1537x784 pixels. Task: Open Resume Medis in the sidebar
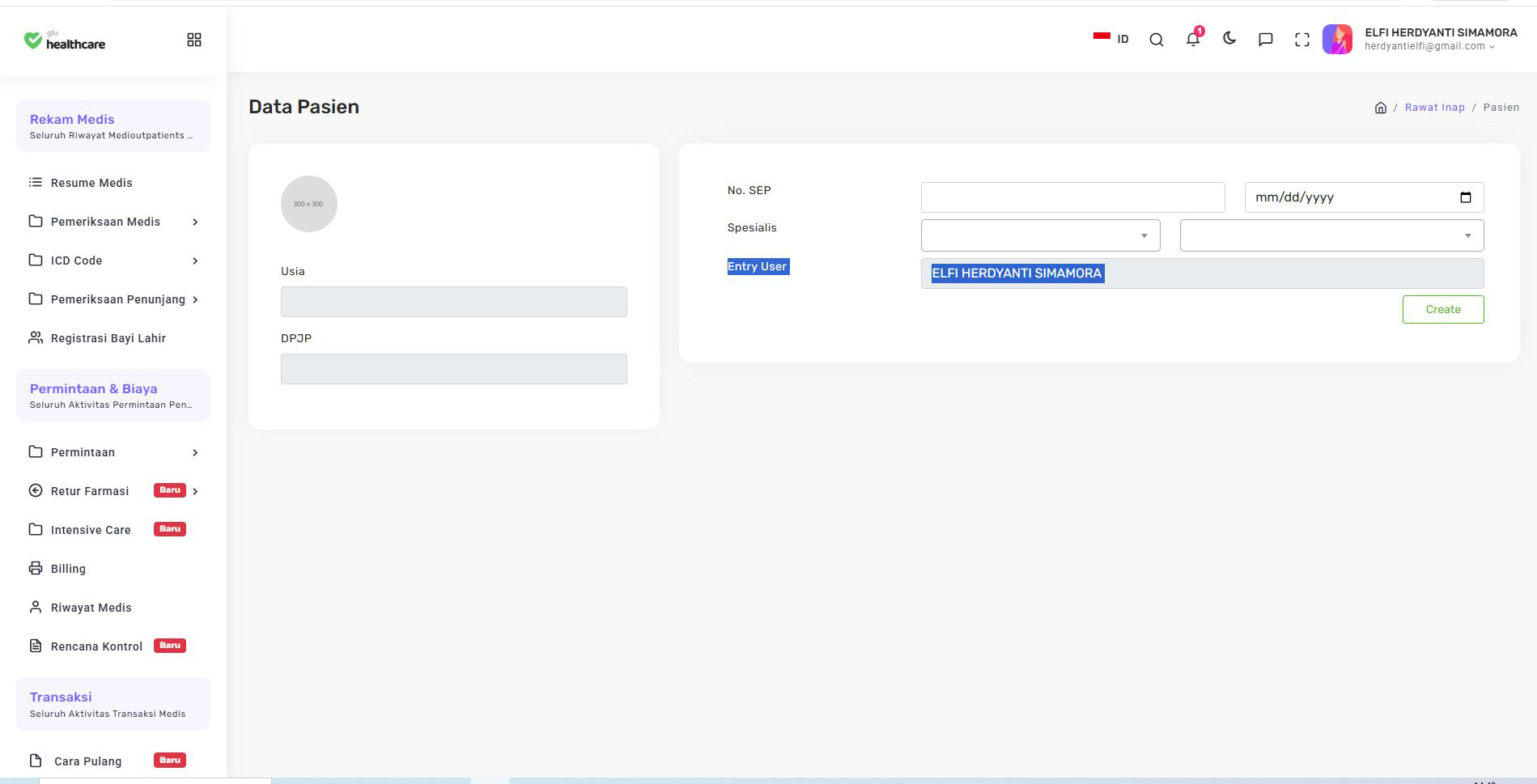[113, 183]
